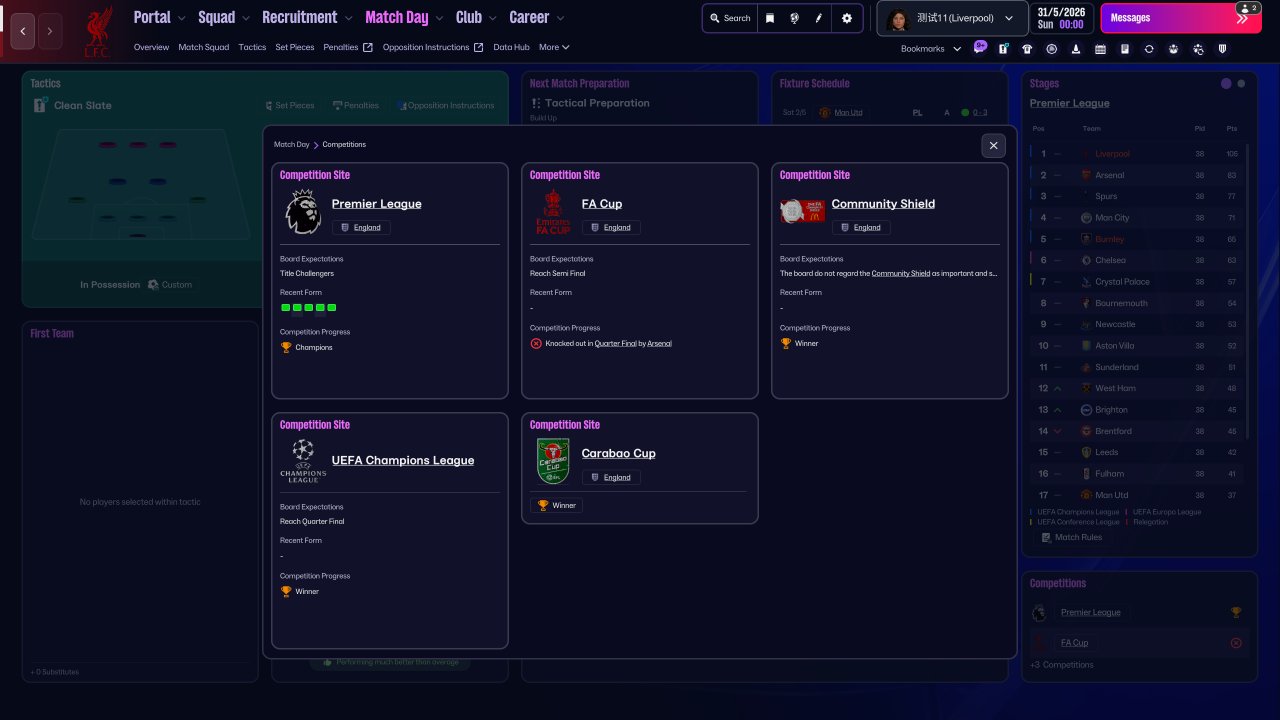1280x720 pixels.
Task: Click the manager portrait avatar
Action: point(897,18)
